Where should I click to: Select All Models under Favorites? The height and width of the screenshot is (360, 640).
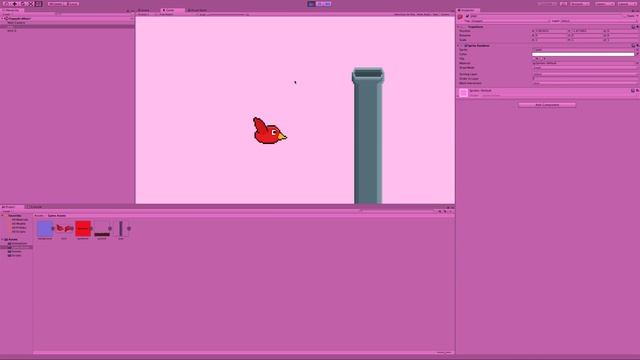coord(18,224)
